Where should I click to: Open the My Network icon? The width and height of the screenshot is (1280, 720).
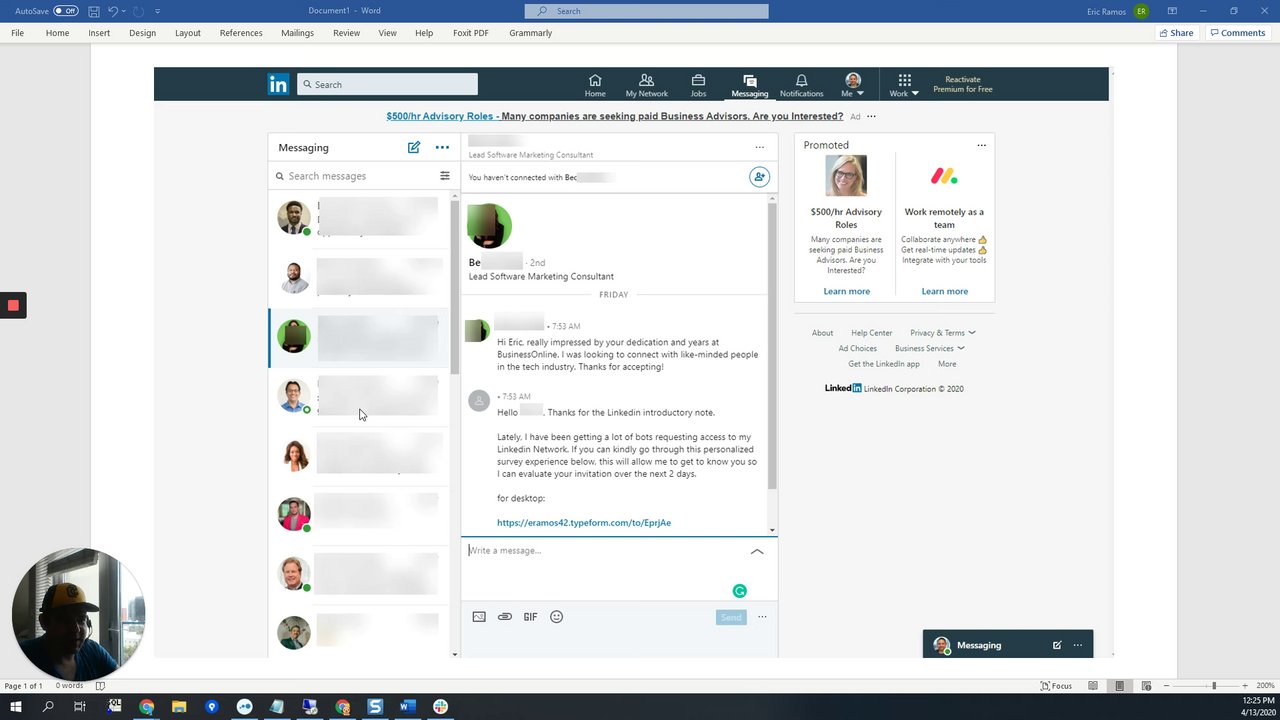pos(646,85)
